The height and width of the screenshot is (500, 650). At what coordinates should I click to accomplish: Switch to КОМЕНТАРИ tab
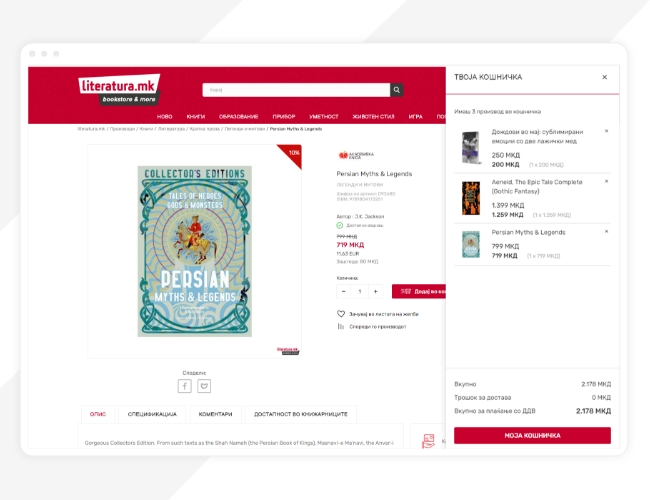(216, 414)
